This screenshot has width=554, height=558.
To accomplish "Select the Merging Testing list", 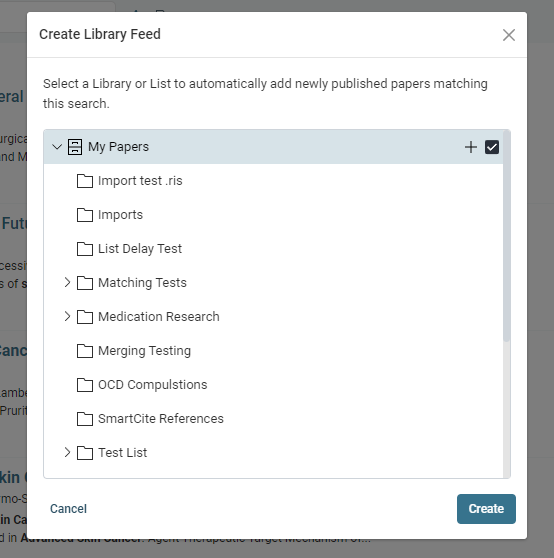I will 144,351.
